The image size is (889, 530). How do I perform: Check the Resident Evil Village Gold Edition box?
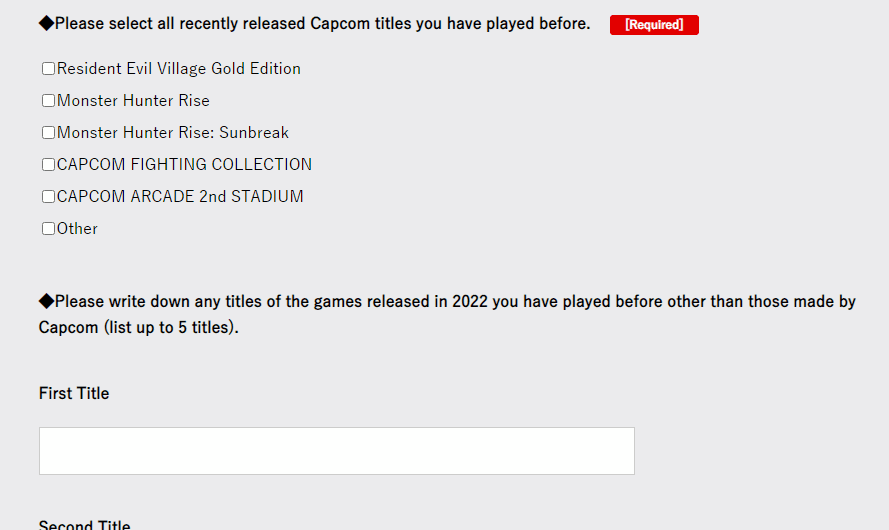click(48, 69)
